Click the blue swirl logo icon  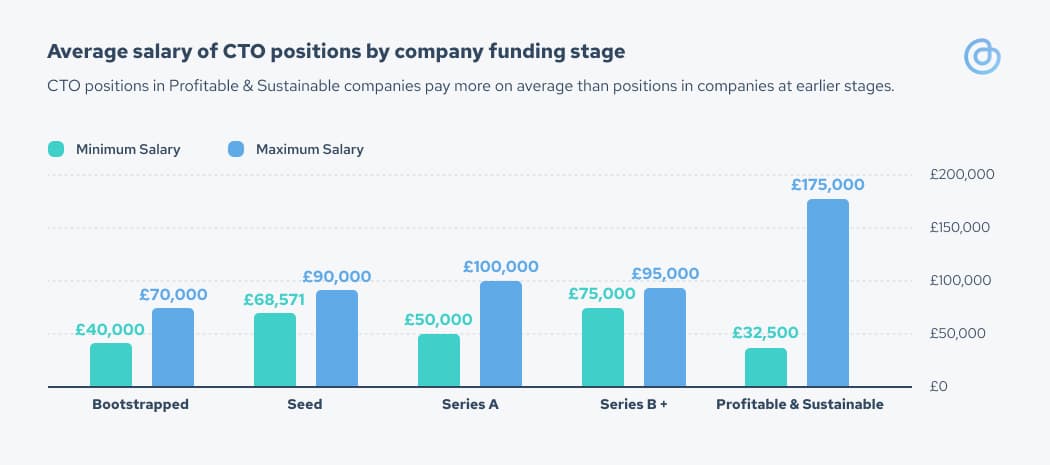point(982,56)
